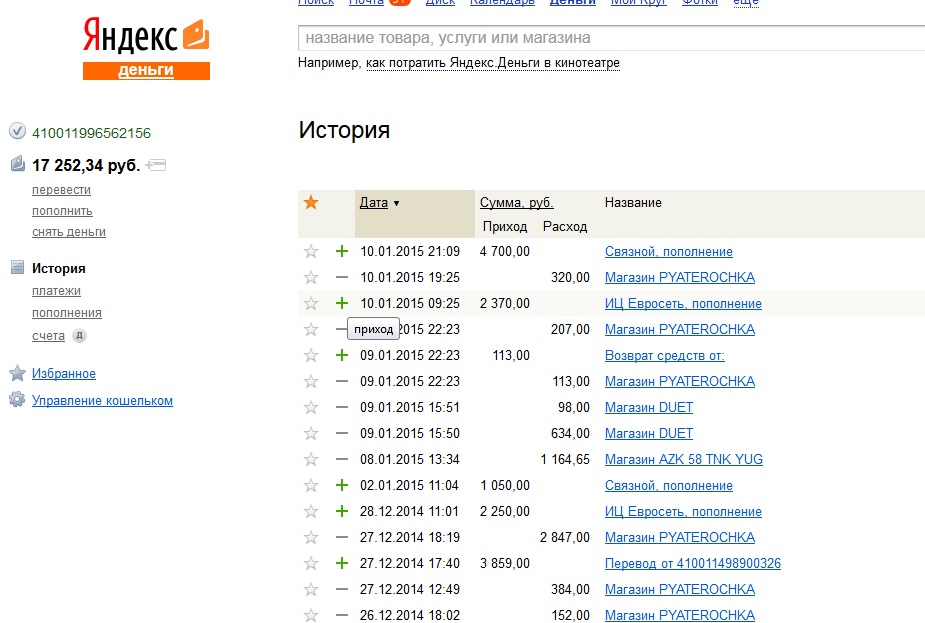Viewport: 925px width, 623px height.
Task: Click the green plus in the Возврат средств row
Action: 342,355
